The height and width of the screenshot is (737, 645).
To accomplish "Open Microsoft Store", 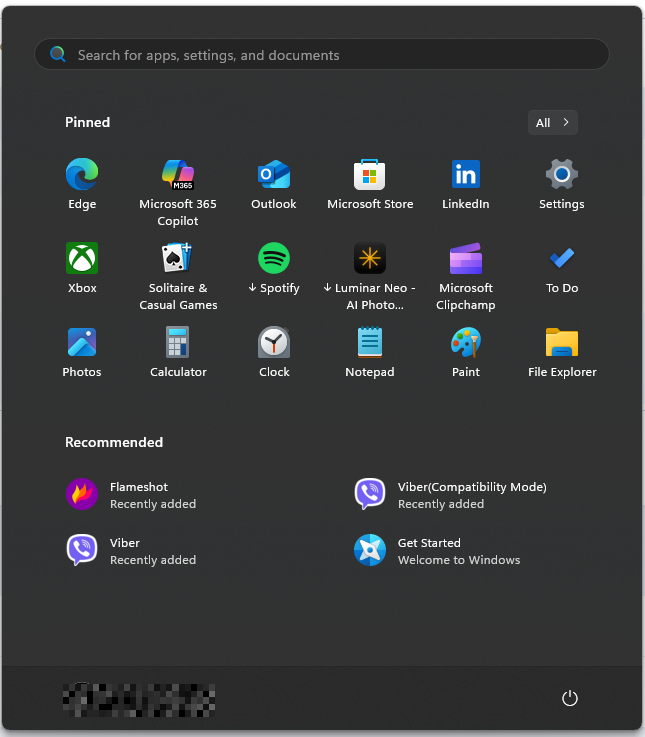I will (x=370, y=185).
